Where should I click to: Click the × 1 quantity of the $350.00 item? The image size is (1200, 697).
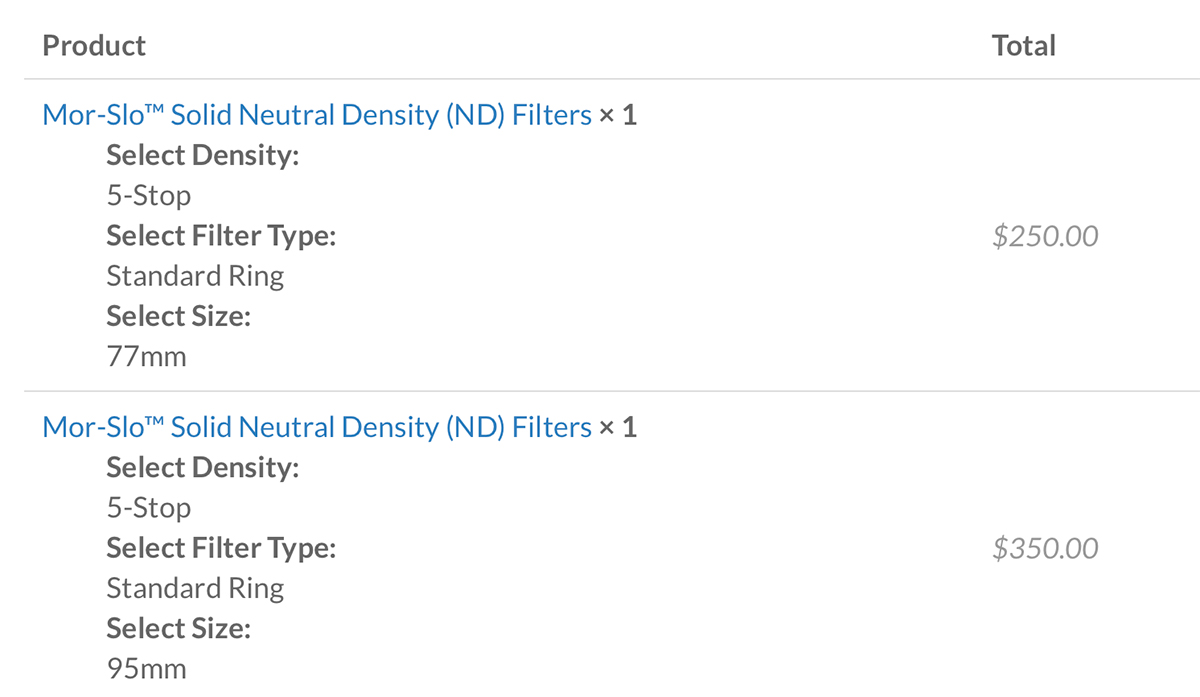point(618,428)
